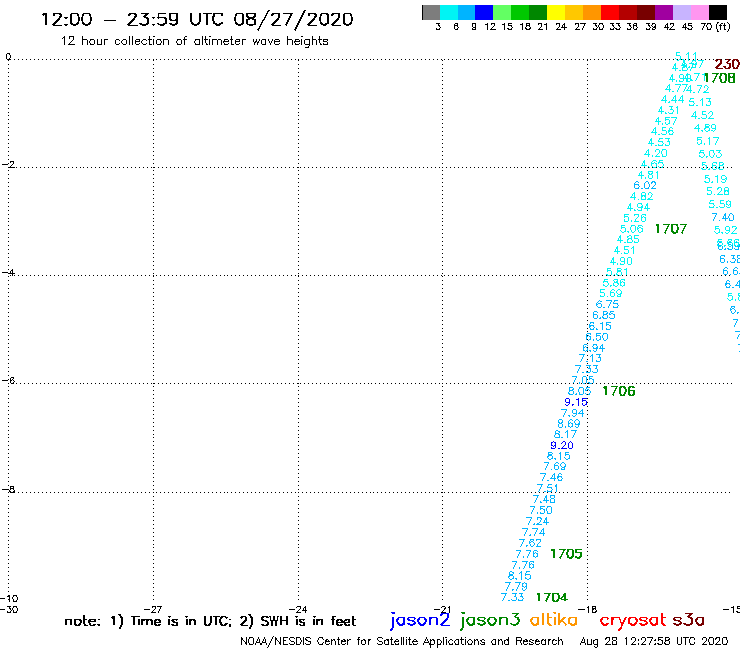
Task: Click the wave height value 7.13
Action: [x=590, y=359]
